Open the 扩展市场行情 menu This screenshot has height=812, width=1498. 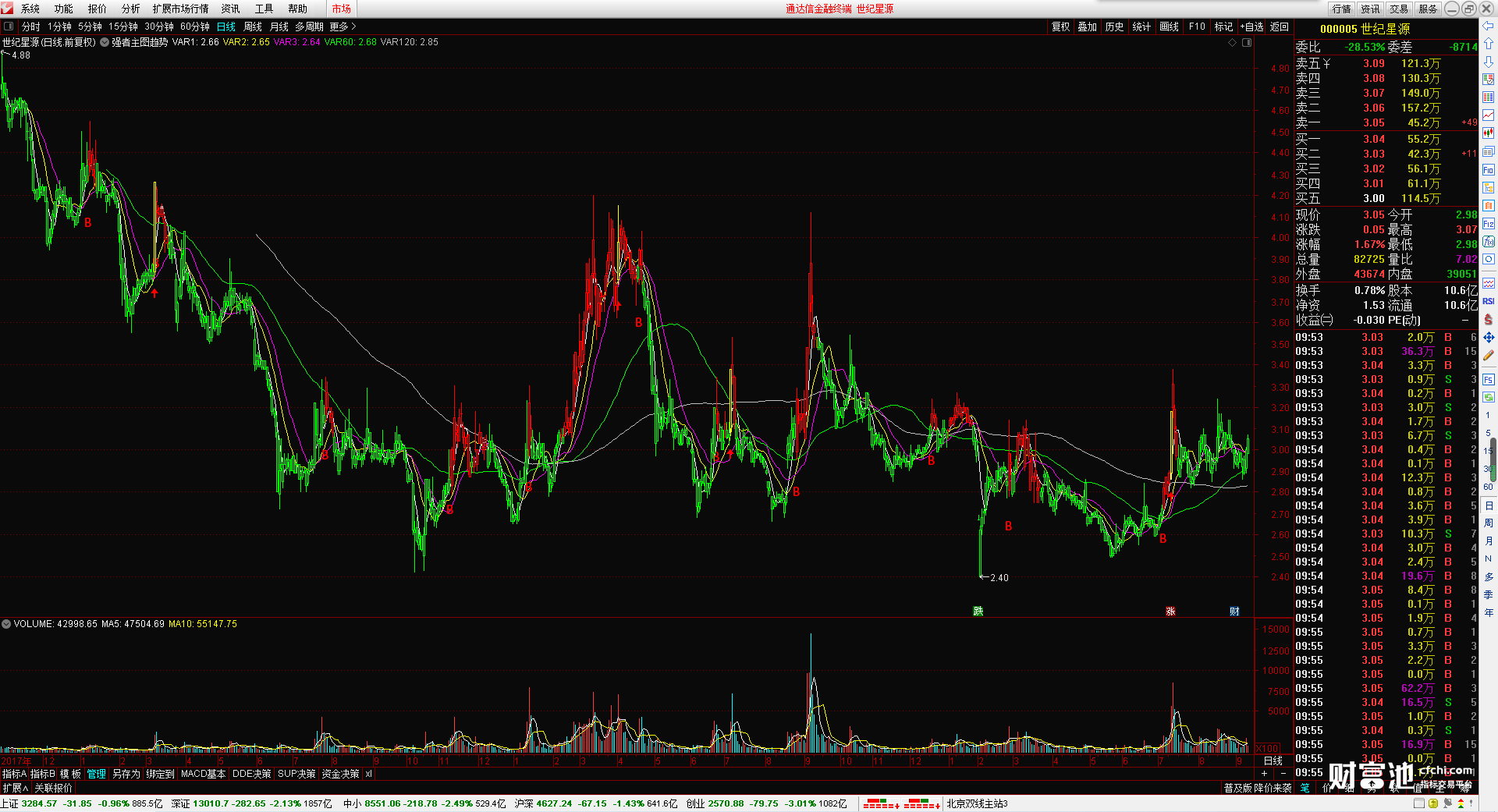181,9
